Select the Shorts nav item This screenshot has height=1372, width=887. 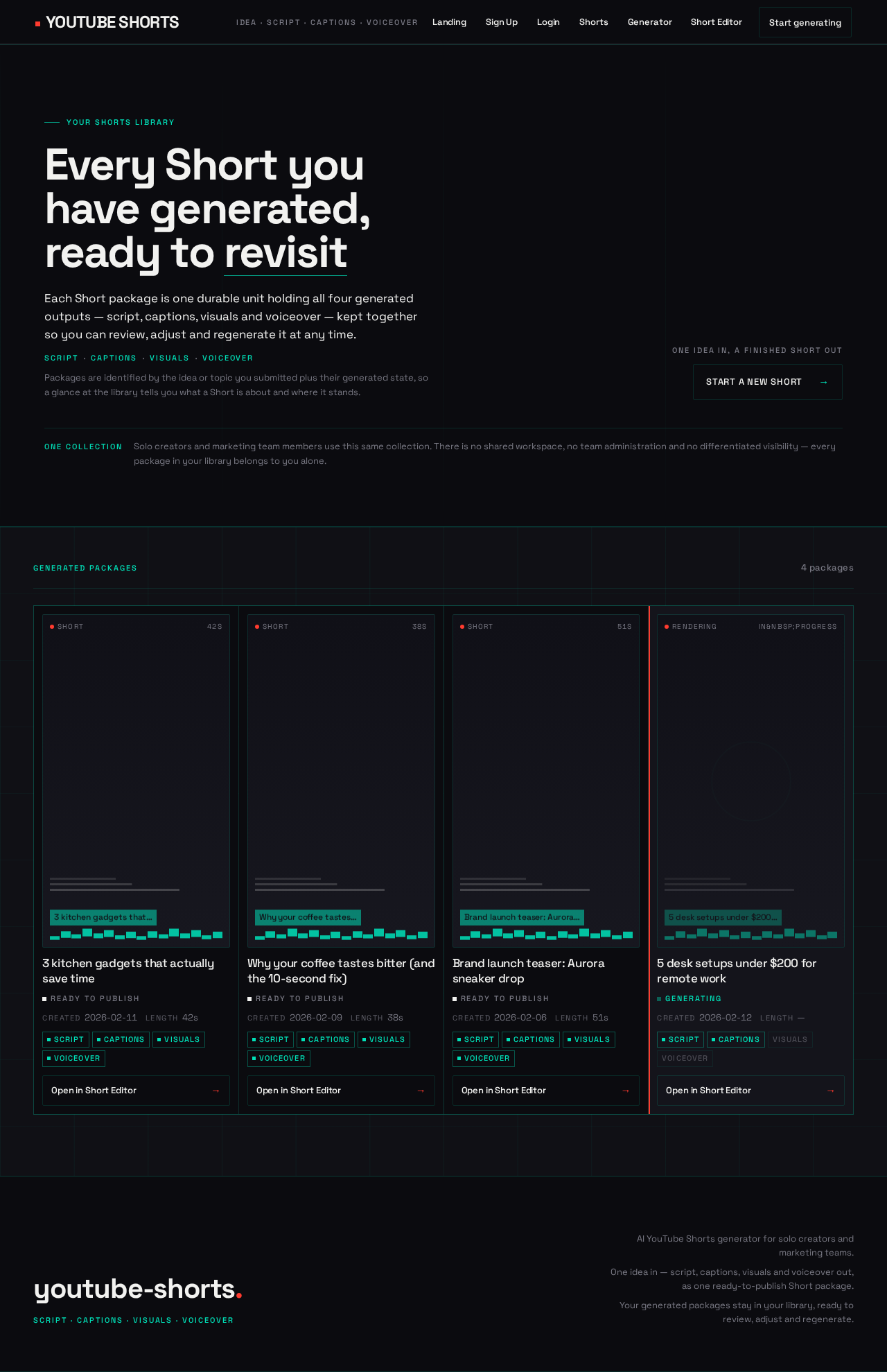[594, 22]
